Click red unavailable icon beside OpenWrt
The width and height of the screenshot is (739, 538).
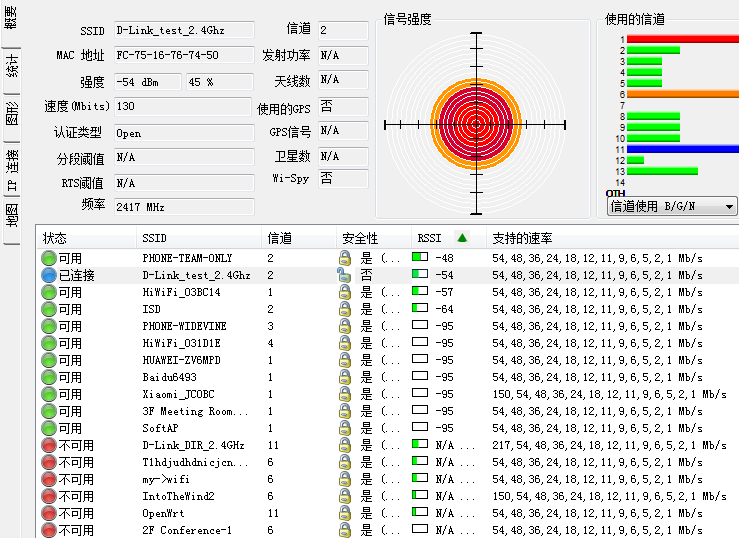tap(48, 513)
